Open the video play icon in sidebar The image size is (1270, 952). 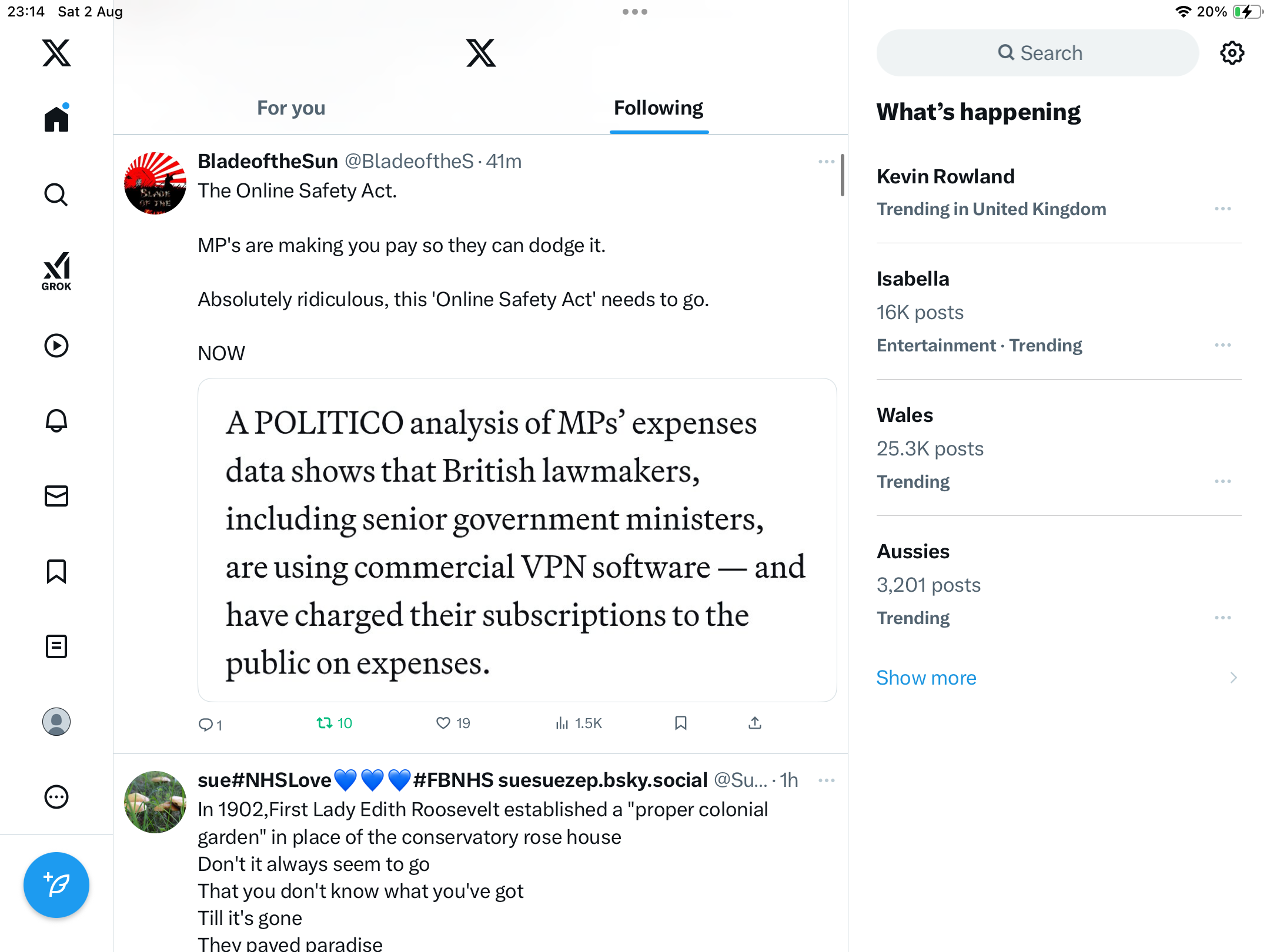click(x=56, y=346)
